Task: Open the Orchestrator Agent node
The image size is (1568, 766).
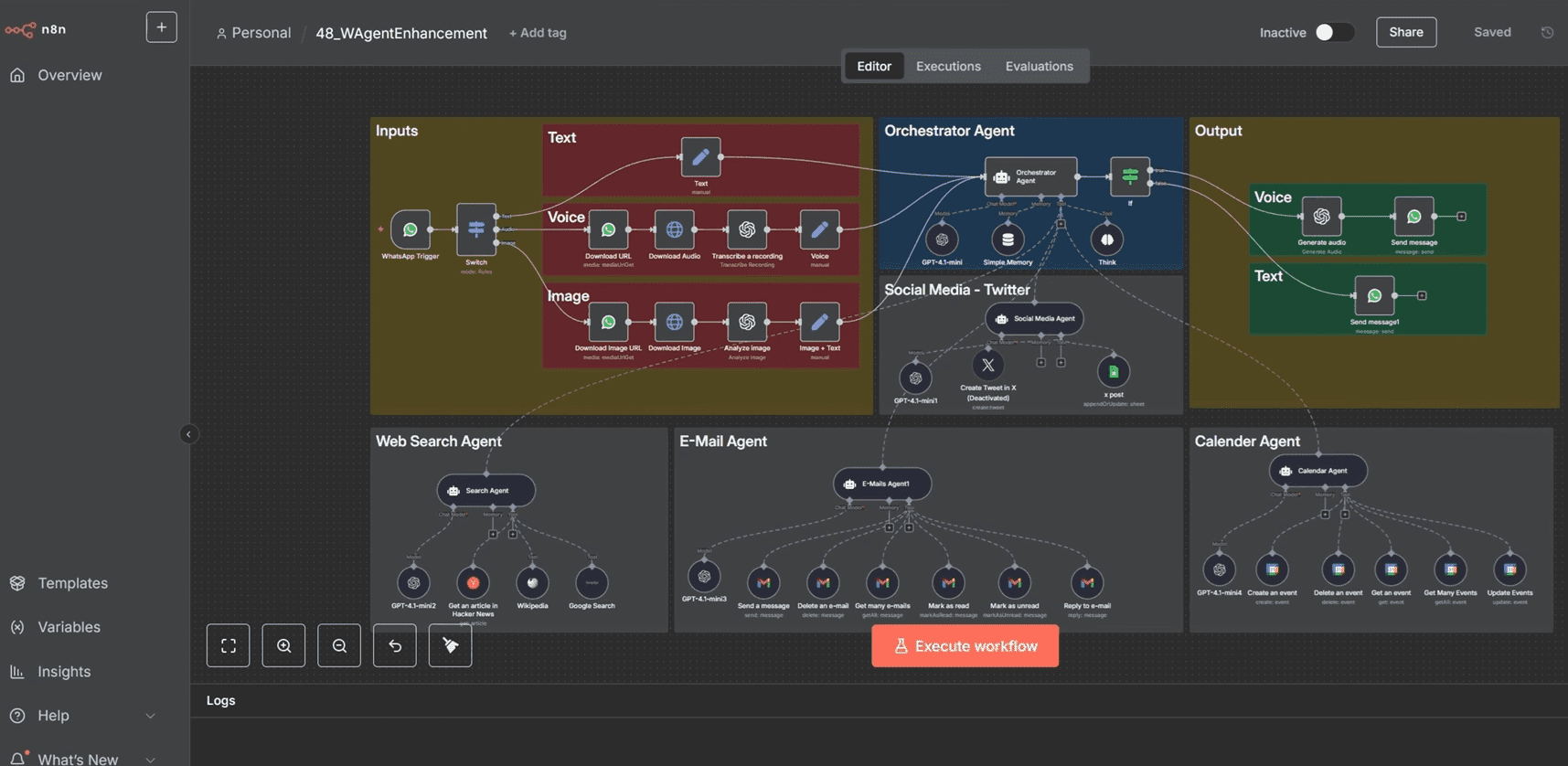Action: pyautogui.click(x=1029, y=176)
